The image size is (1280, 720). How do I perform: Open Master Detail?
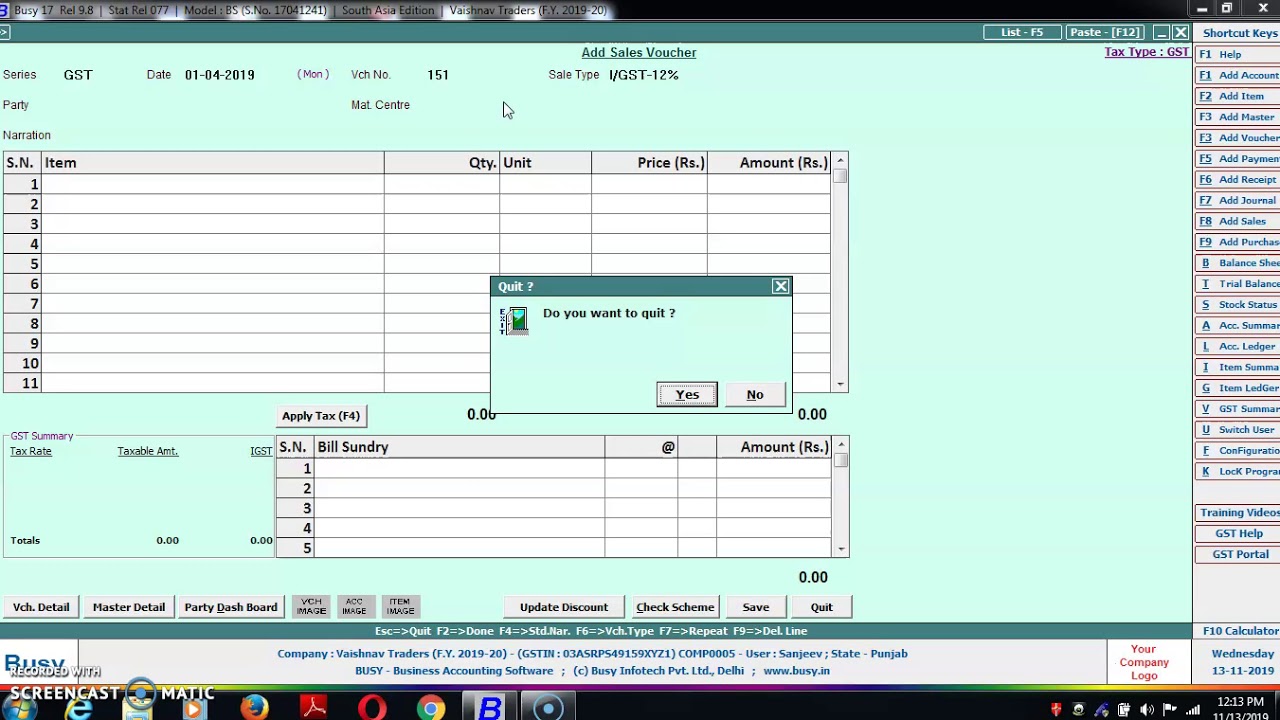[x=129, y=607]
